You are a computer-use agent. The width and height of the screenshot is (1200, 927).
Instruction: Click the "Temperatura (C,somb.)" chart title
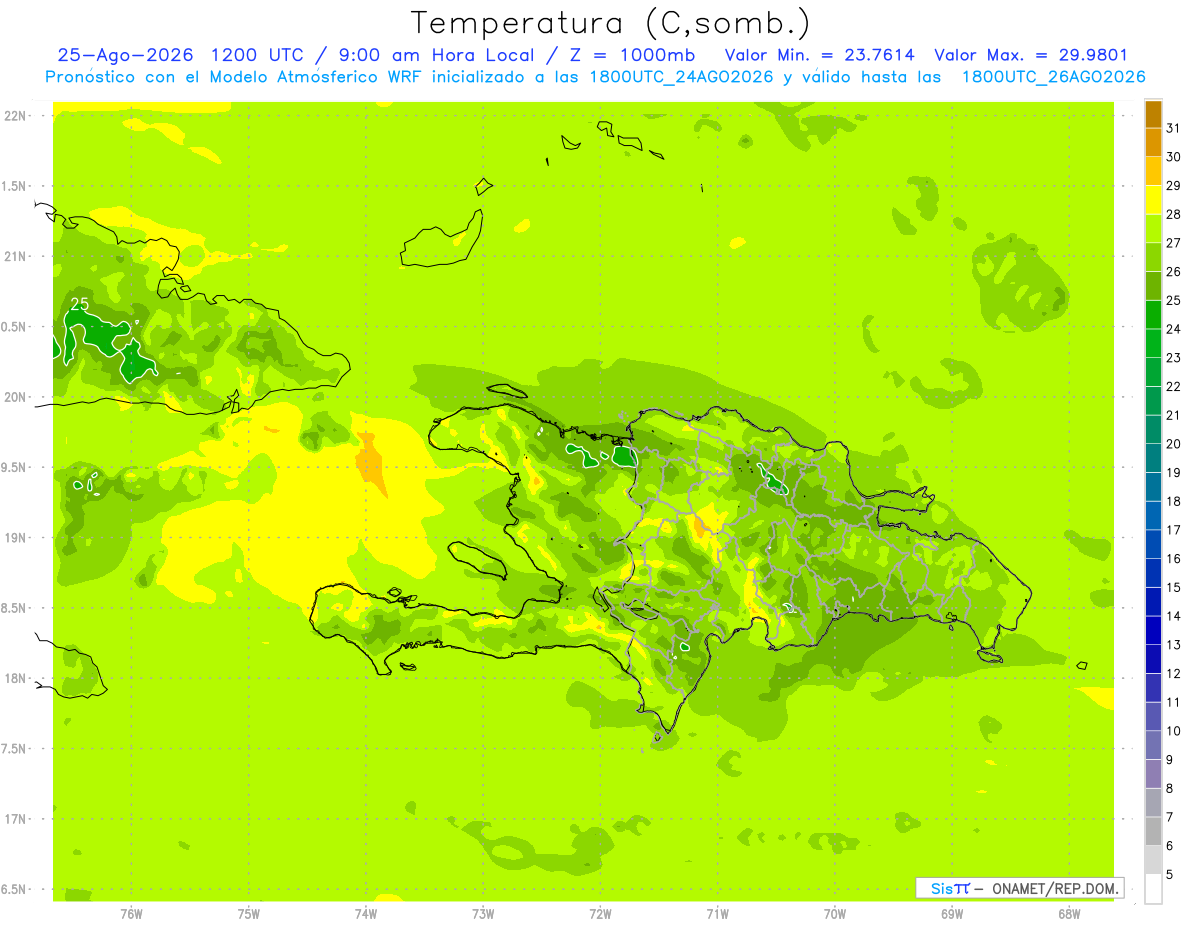click(611, 23)
